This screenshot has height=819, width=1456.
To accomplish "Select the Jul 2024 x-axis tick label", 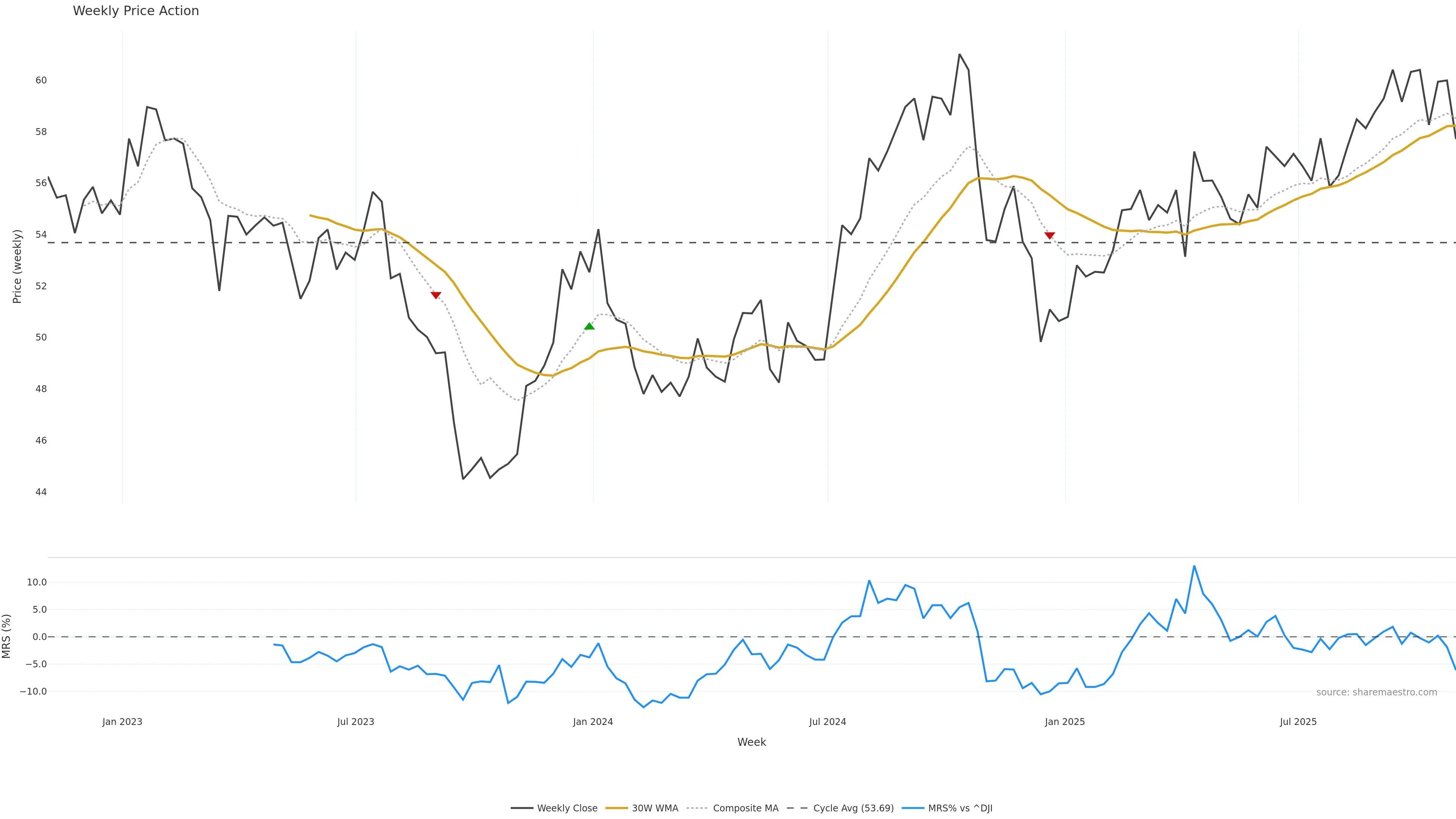I will (827, 722).
